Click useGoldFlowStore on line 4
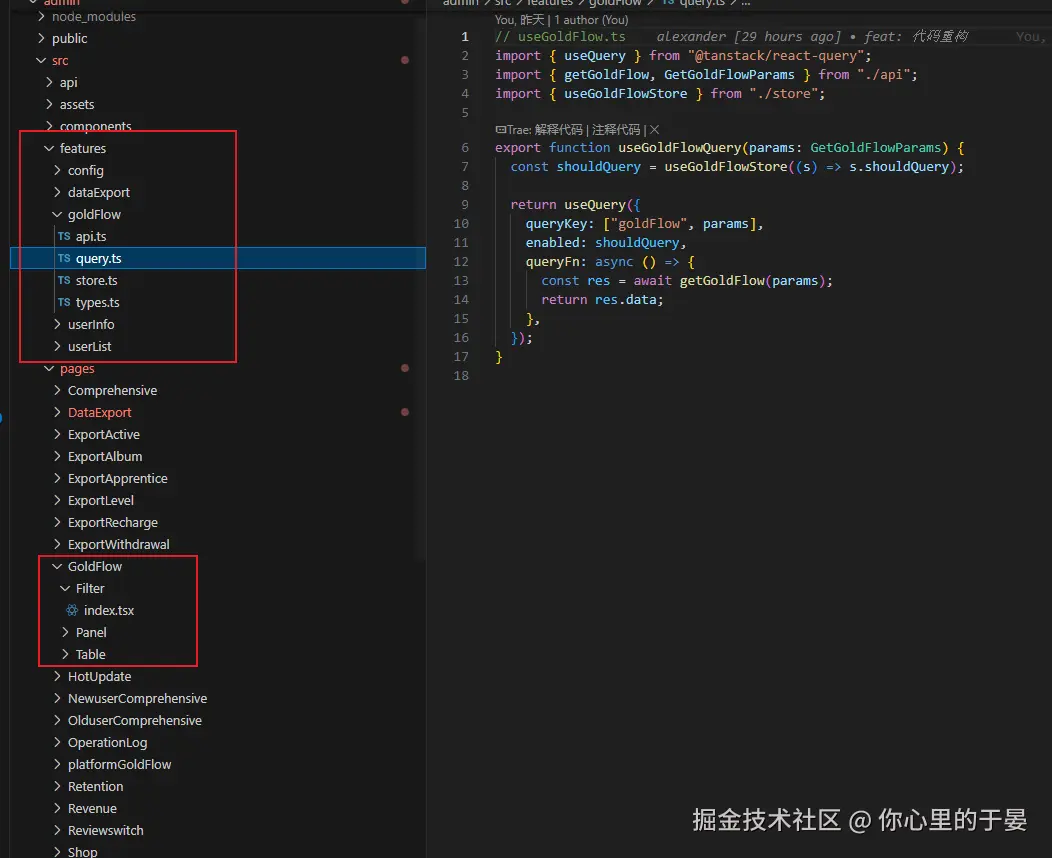Screen dimensions: 1052x858 tap(625, 93)
